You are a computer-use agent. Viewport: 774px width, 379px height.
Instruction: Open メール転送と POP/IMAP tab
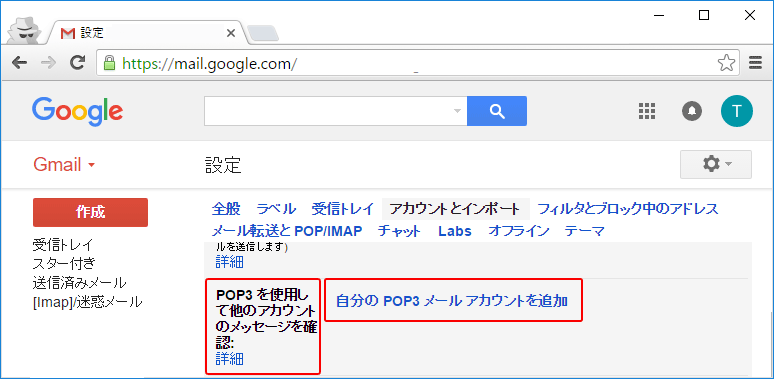[x=287, y=230]
